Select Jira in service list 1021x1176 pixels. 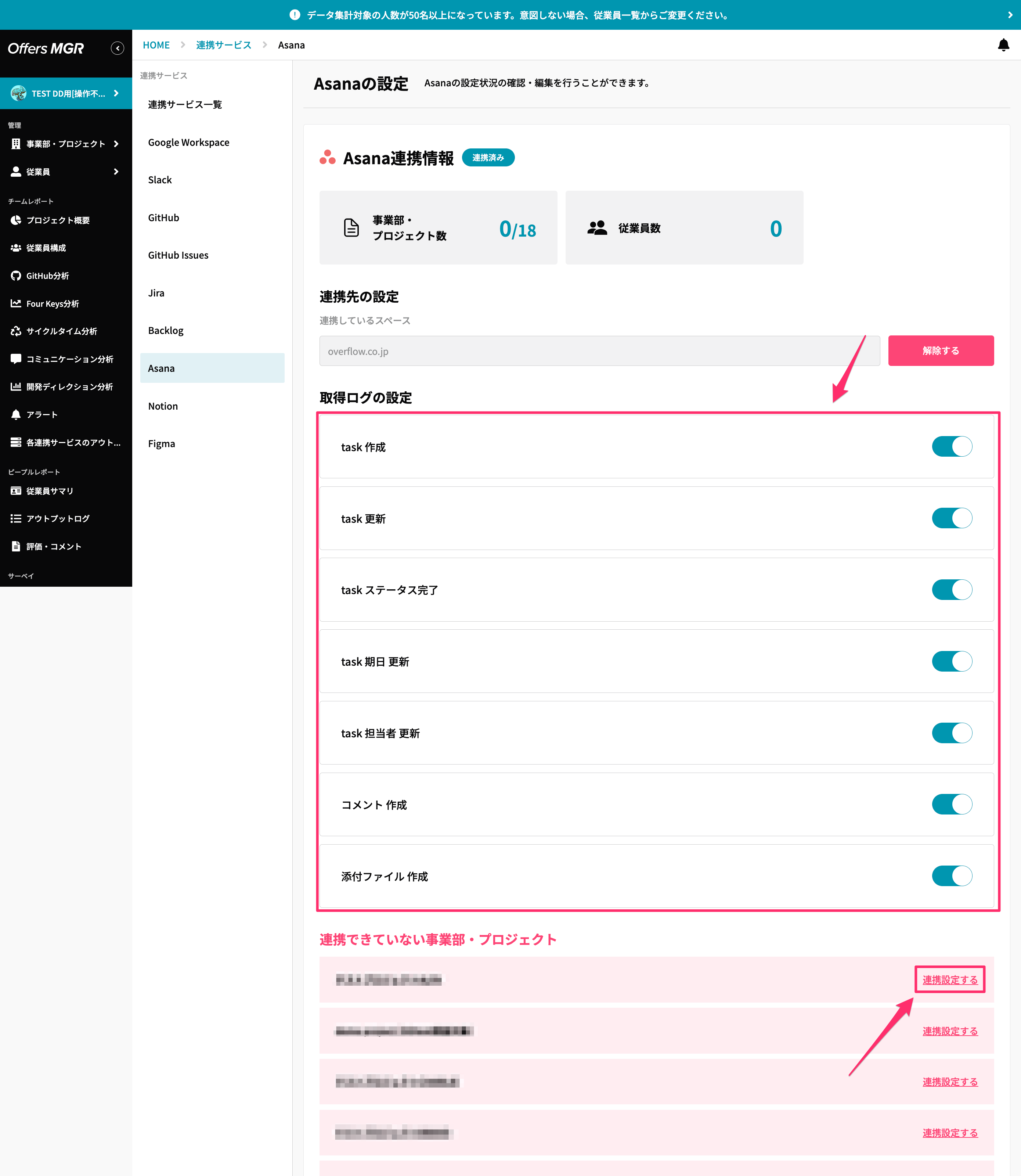coord(212,293)
